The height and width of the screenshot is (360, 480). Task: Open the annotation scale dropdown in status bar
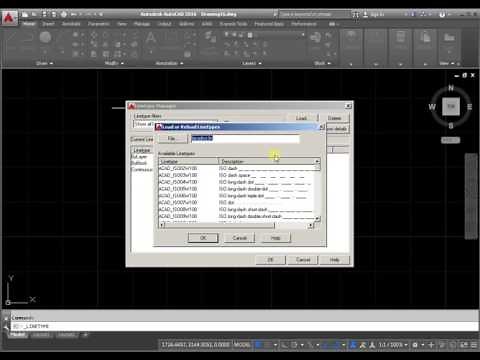393,345
